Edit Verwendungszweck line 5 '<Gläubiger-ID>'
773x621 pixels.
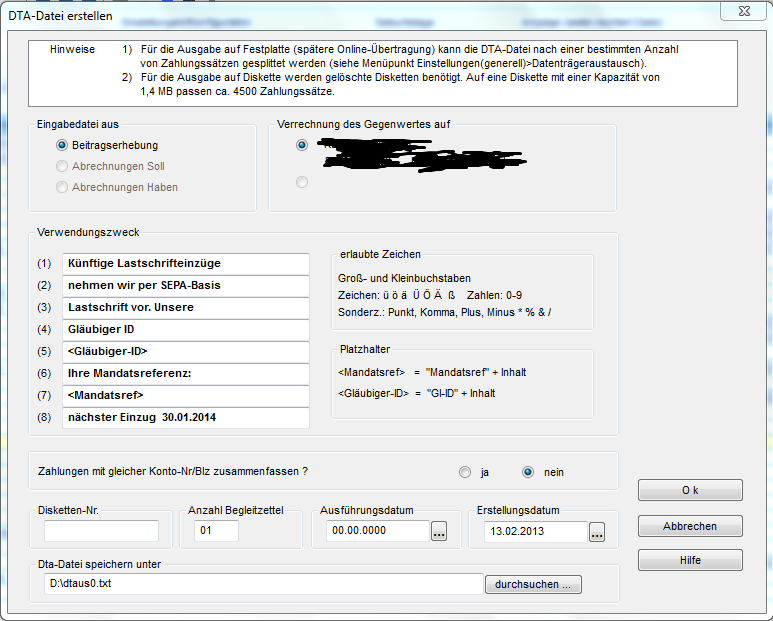pyautogui.click(x=185, y=351)
